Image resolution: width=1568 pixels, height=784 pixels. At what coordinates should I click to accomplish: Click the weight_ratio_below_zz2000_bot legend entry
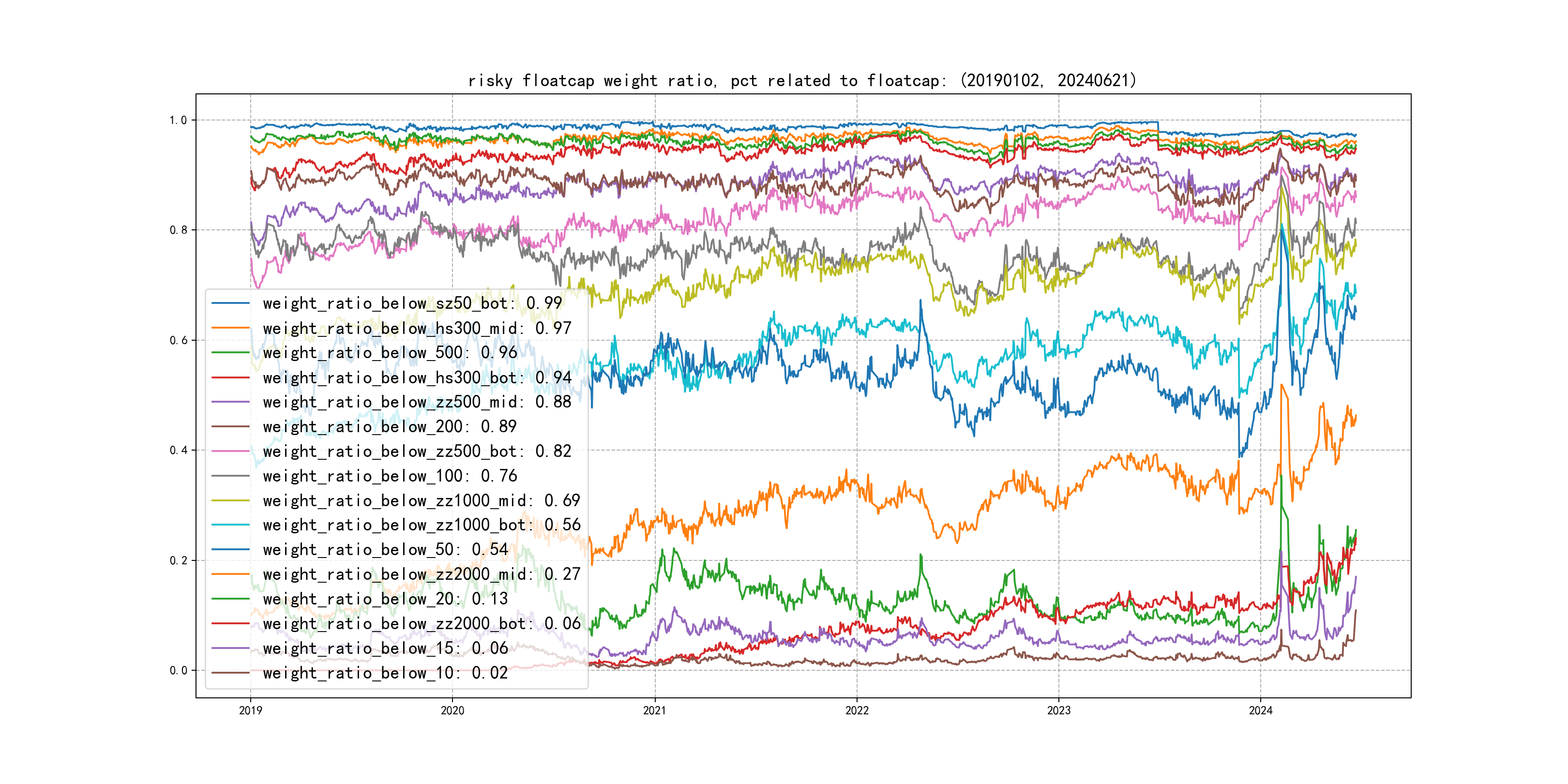pyautogui.click(x=421, y=623)
